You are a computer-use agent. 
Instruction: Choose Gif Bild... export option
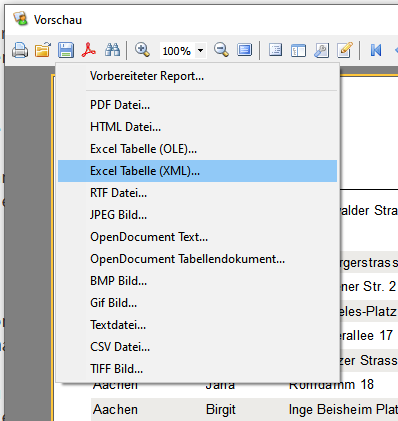coord(197,303)
